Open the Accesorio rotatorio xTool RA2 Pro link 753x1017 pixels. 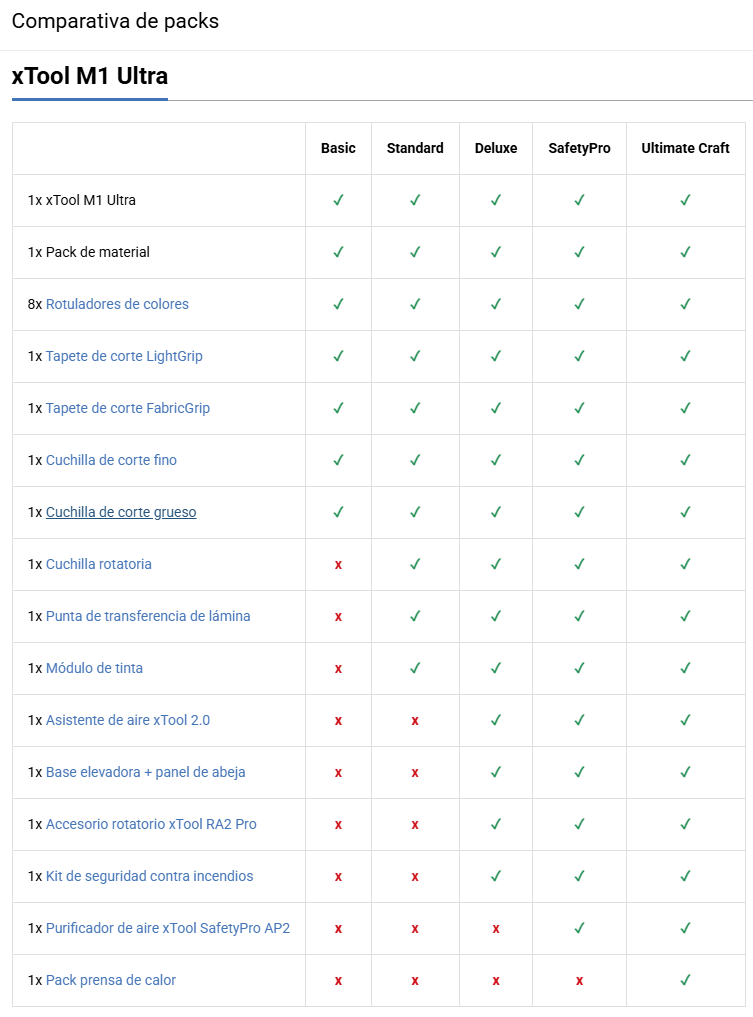151,824
